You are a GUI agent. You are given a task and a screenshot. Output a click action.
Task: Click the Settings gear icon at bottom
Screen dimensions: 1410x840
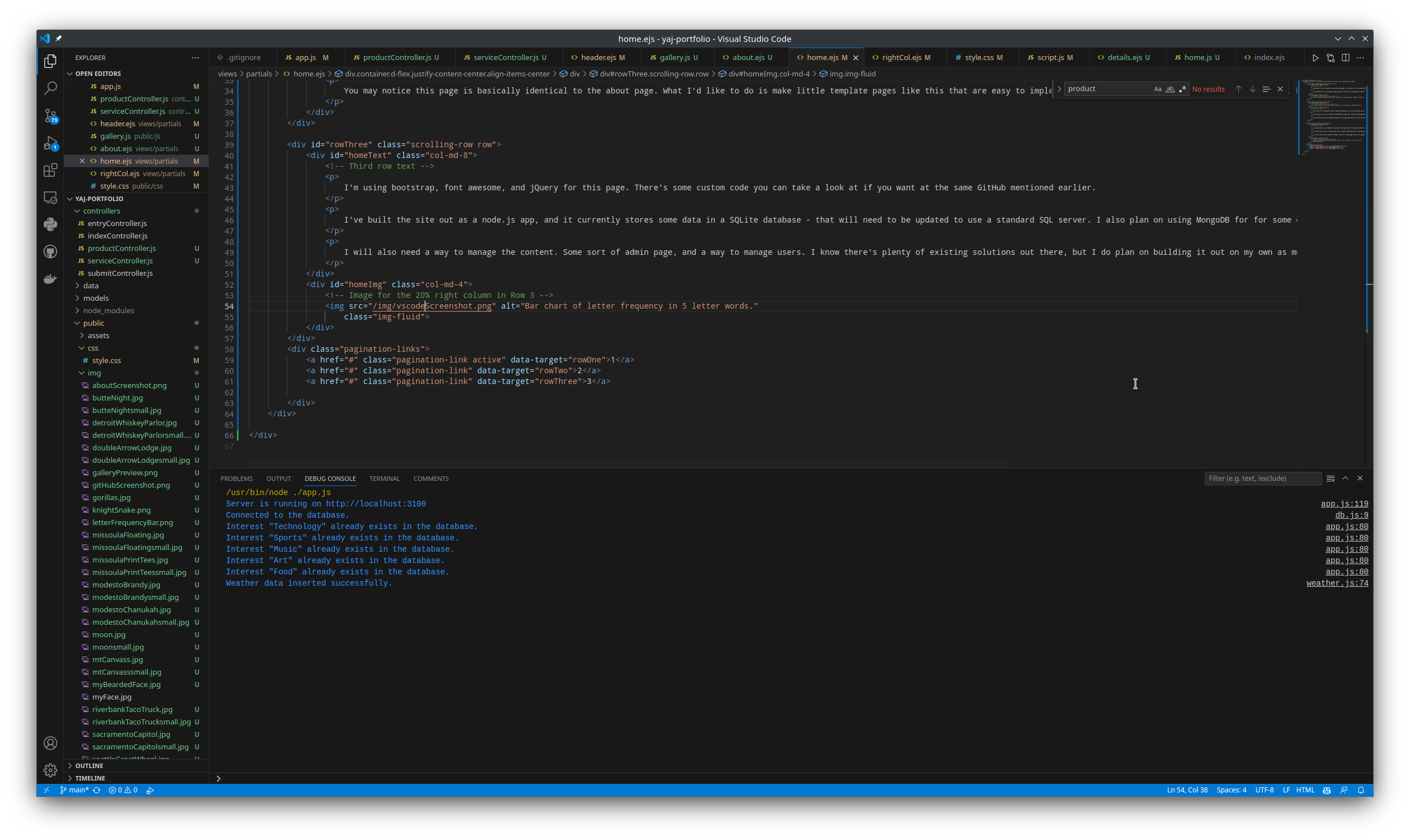point(49,769)
